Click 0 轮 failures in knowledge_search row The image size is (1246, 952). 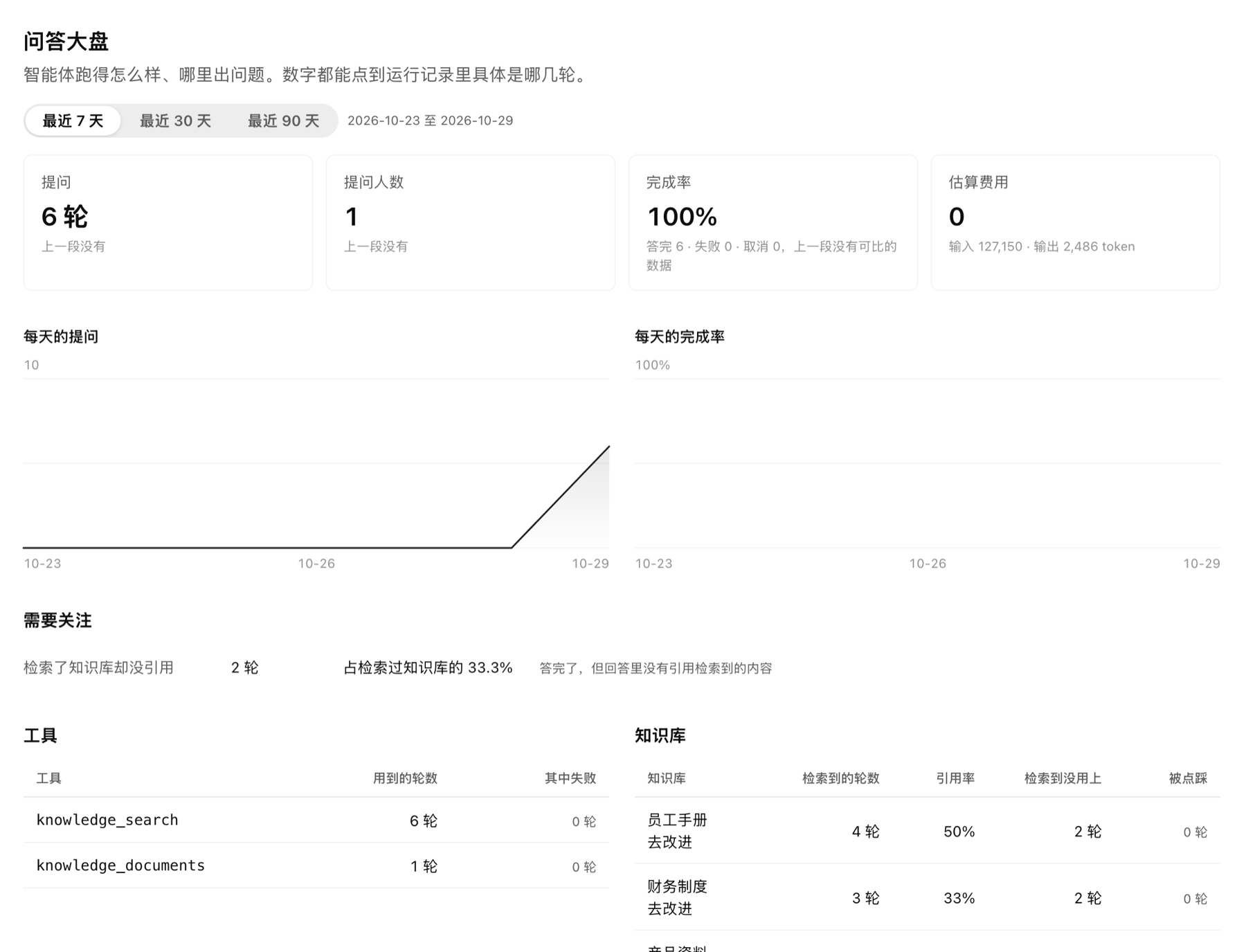click(584, 821)
